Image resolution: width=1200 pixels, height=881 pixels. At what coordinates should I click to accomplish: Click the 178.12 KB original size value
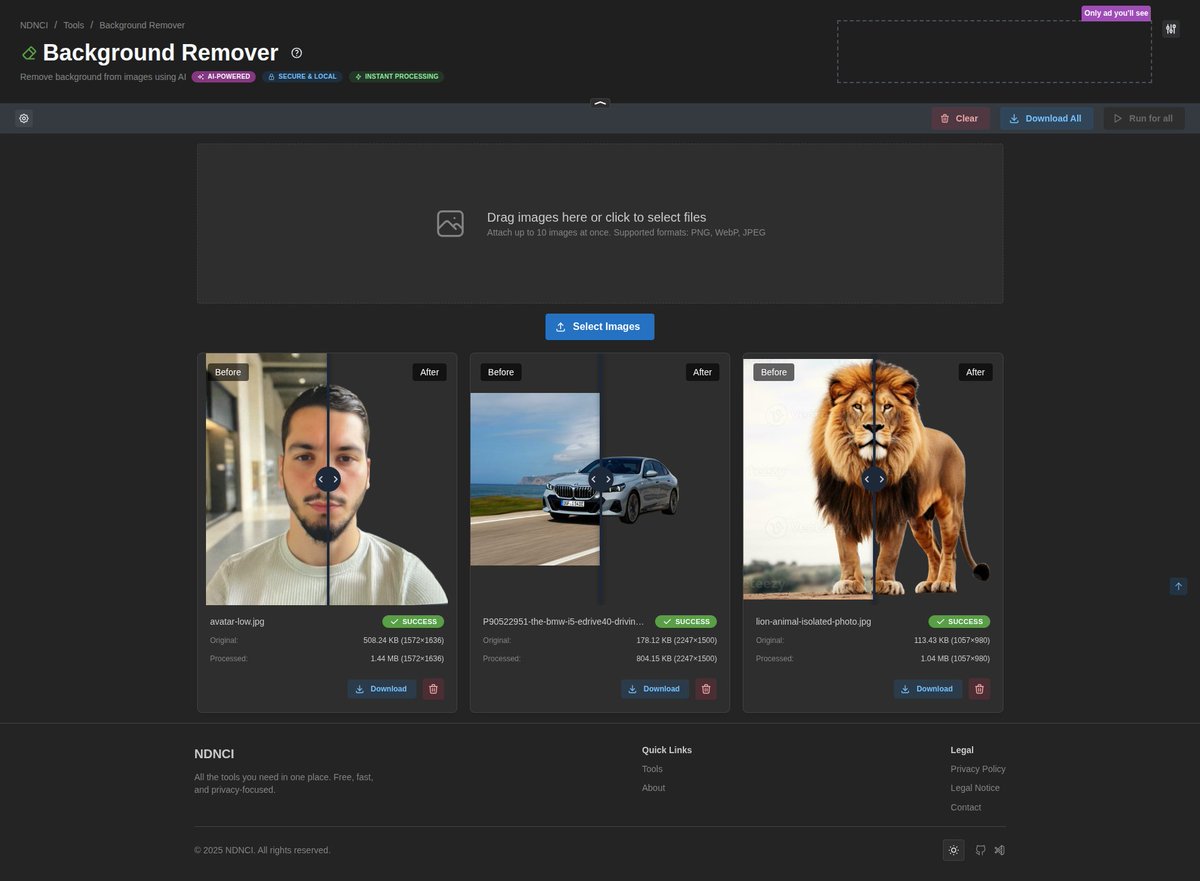[x=677, y=640]
